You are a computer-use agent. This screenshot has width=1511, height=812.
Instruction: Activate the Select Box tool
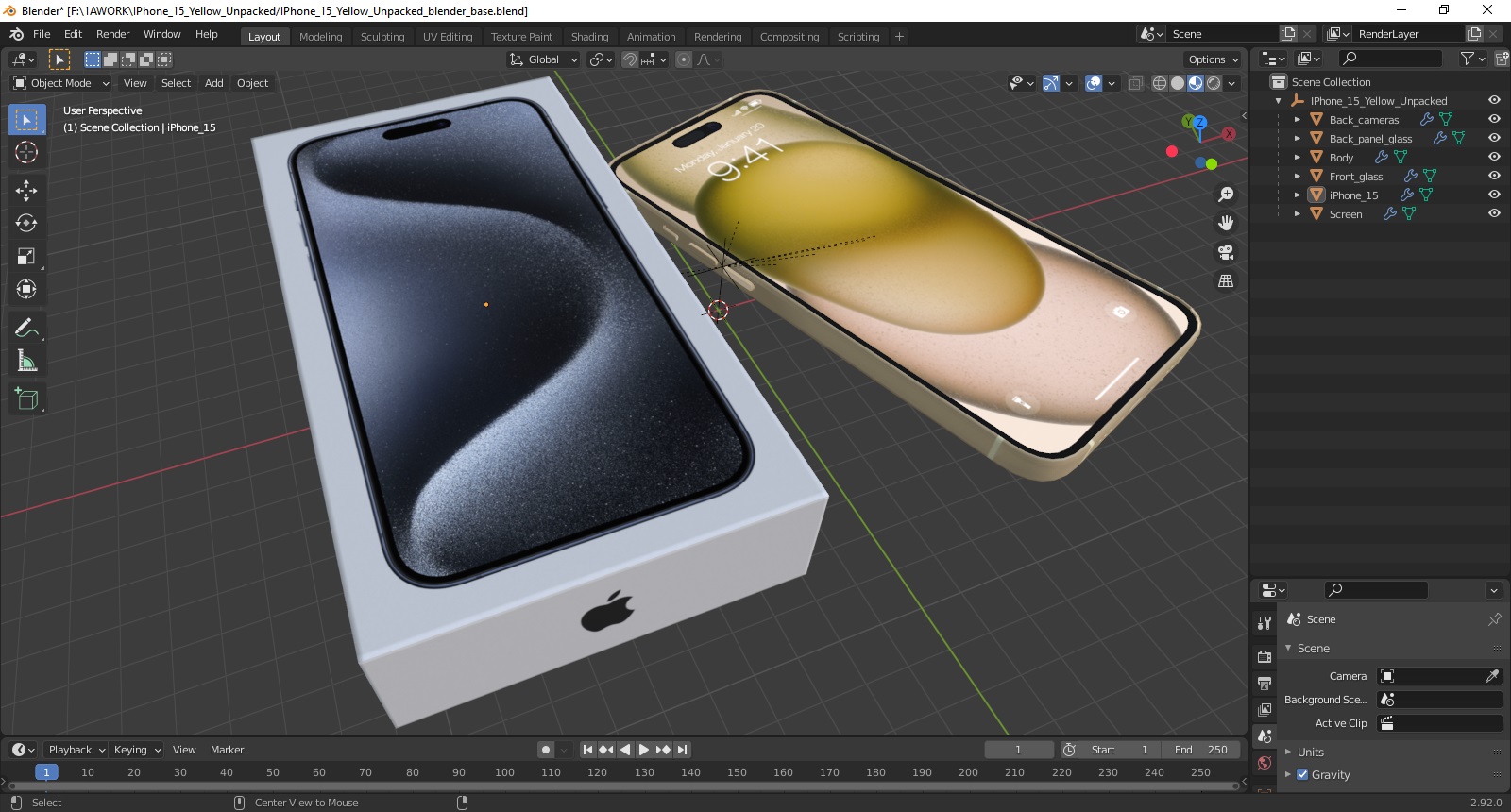click(x=26, y=120)
